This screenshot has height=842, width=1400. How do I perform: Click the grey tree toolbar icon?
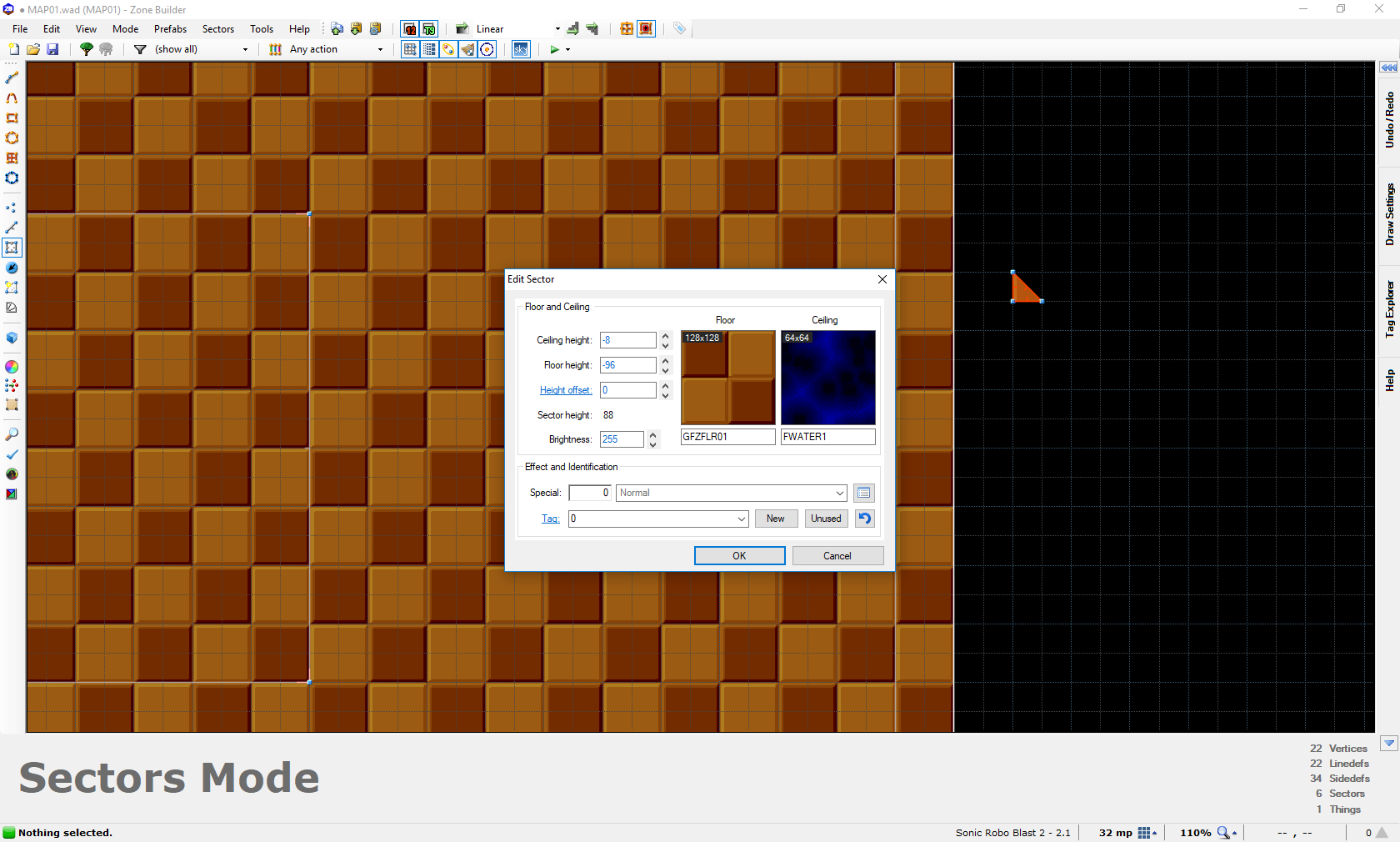[106, 49]
